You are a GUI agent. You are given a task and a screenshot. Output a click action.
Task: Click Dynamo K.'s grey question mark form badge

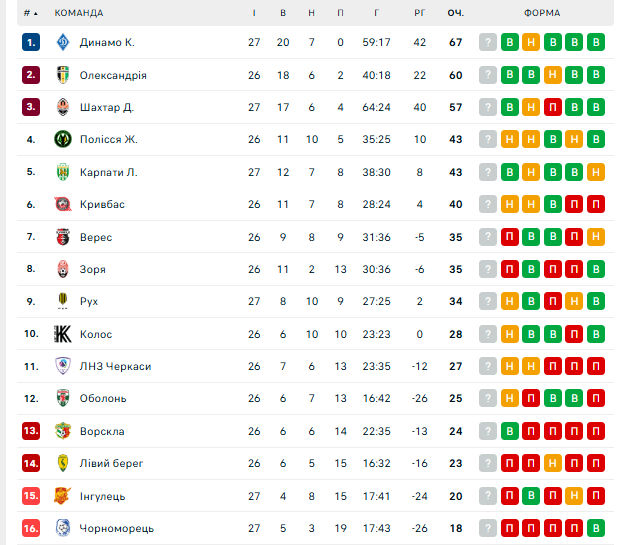(x=487, y=42)
